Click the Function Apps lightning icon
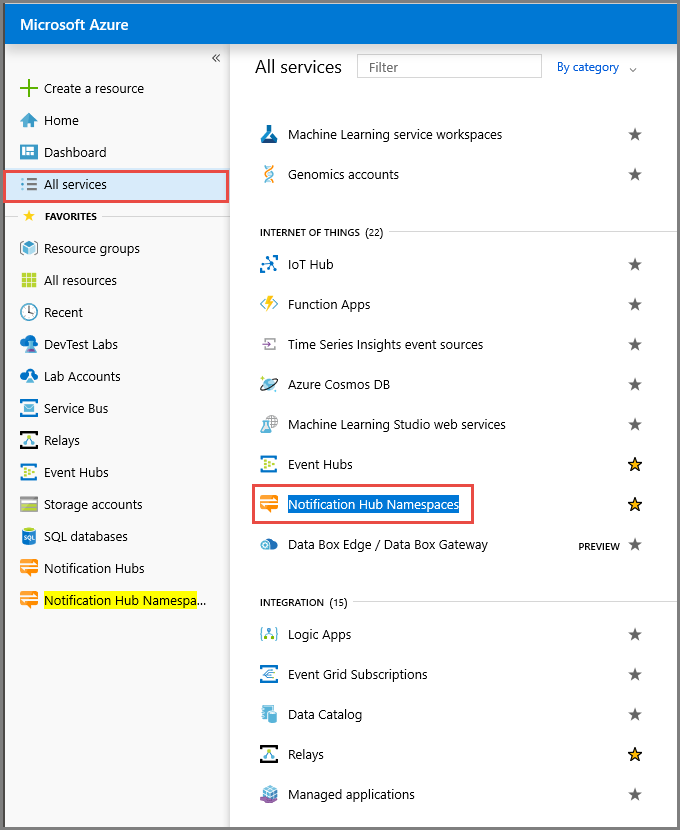 (269, 304)
